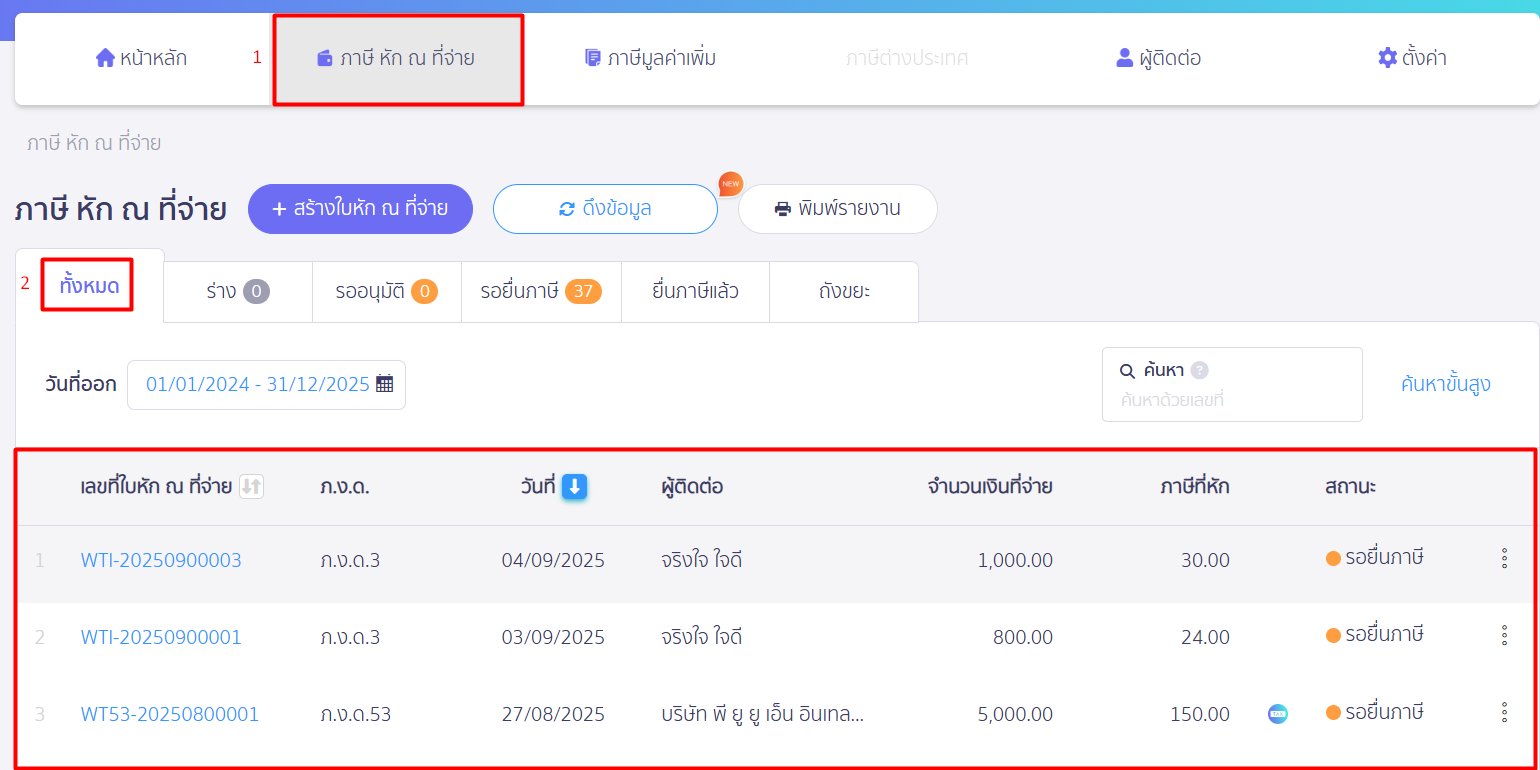Switch to รอยื่นภาษี tab
The height and width of the screenshot is (770, 1540).
point(541,292)
